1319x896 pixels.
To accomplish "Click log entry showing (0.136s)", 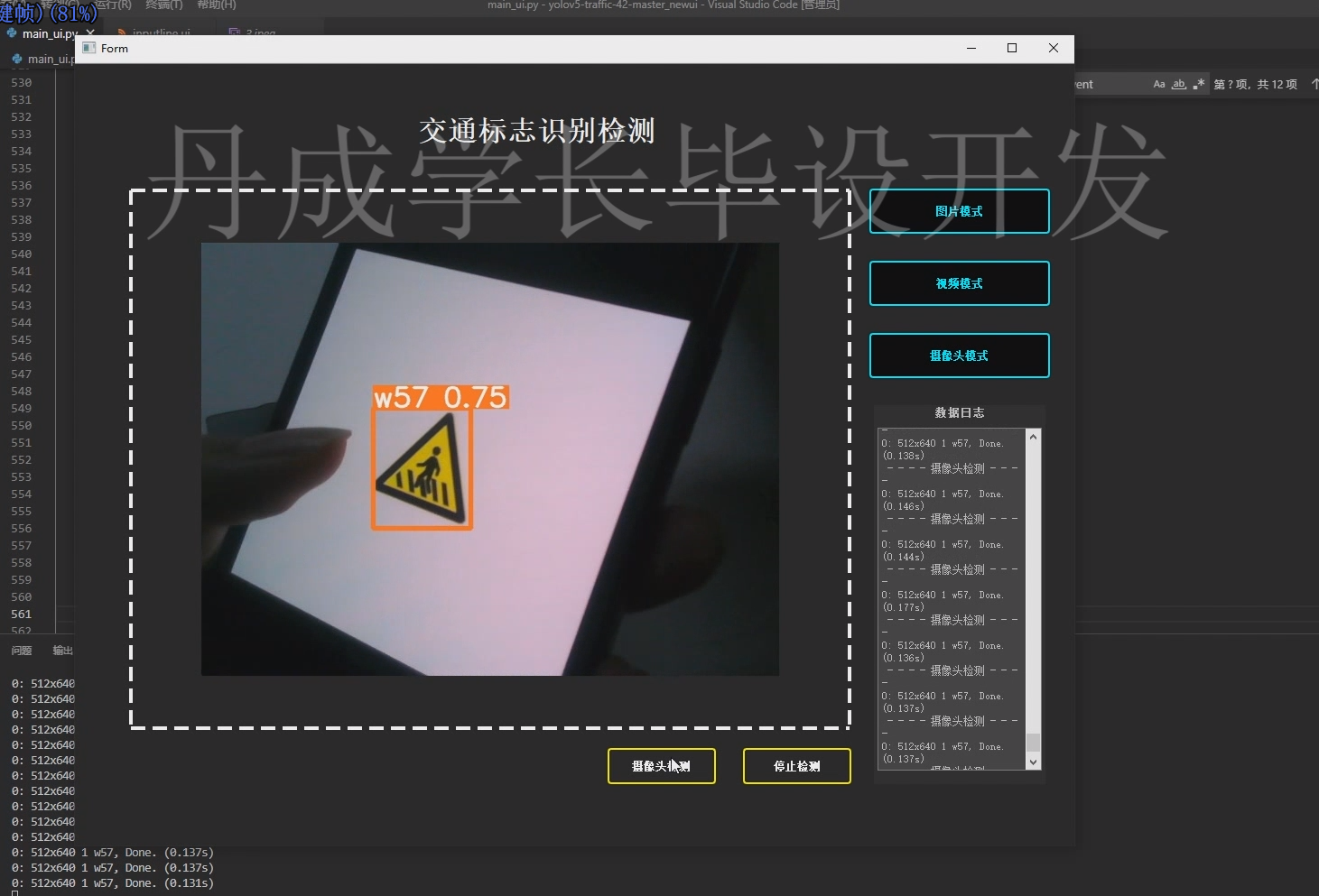I will click(x=943, y=651).
